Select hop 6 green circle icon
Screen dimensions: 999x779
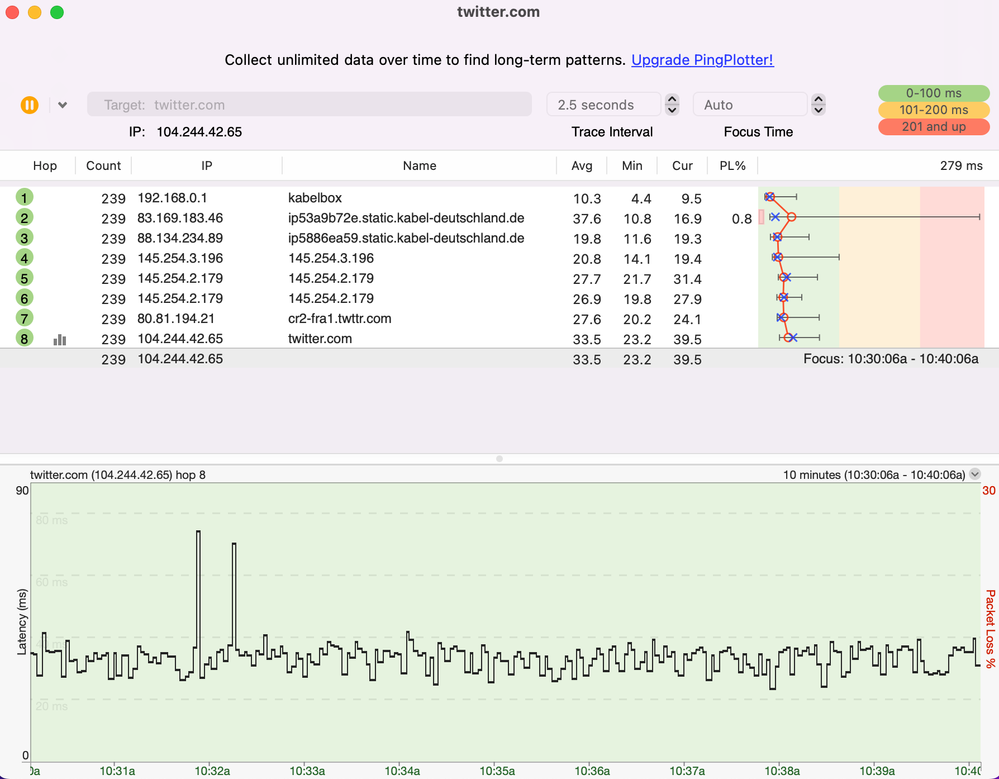coord(24,298)
